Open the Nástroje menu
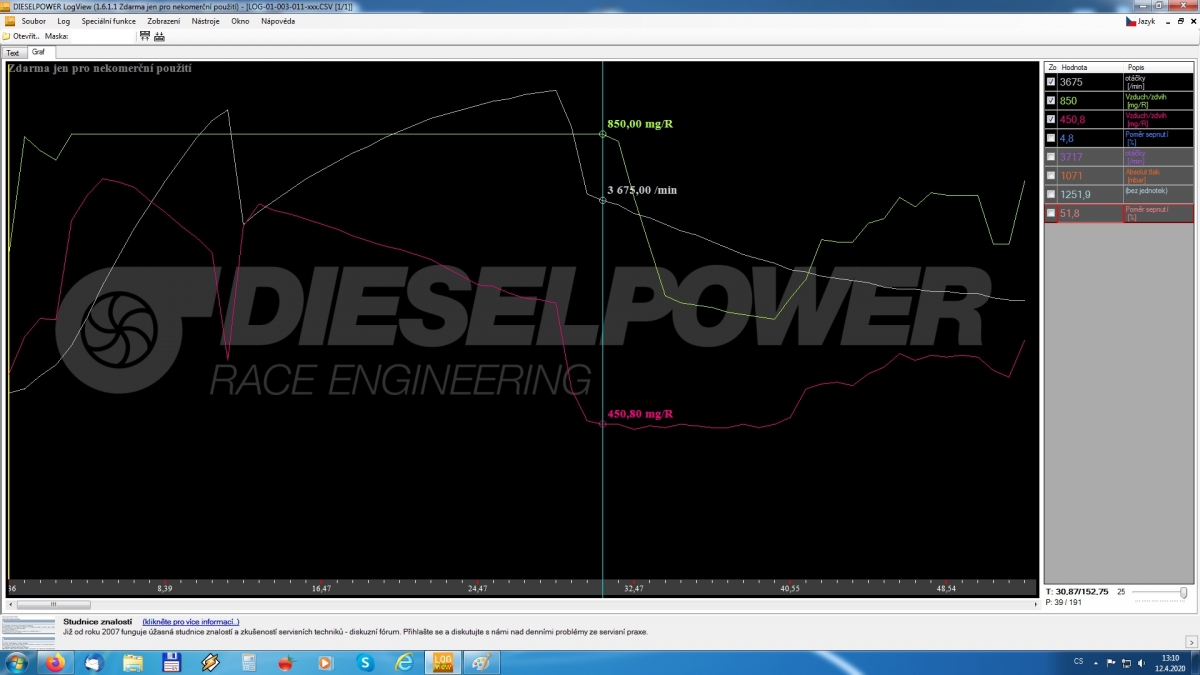Image resolution: width=1200 pixels, height=675 pixels. coord(206,21)
